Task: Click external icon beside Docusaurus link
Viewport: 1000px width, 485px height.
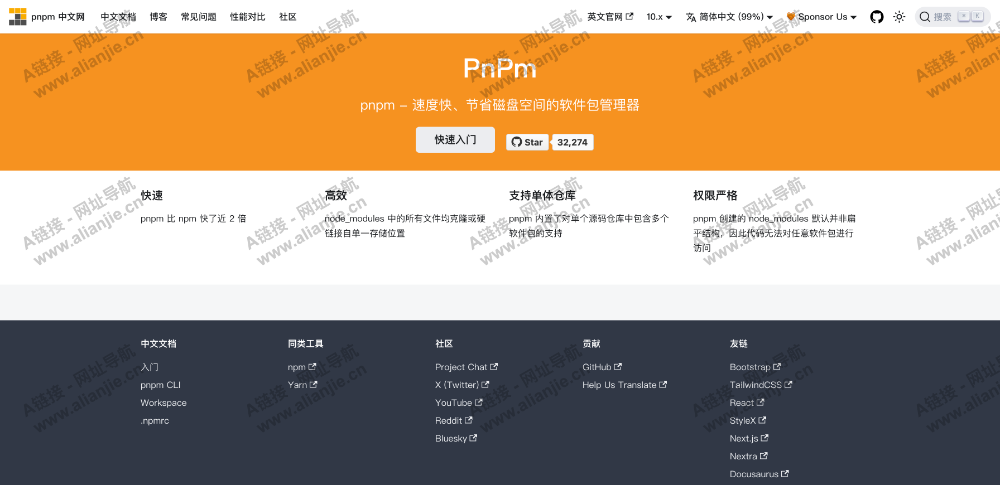Action: pyautogui.click(x=785, y=474)
